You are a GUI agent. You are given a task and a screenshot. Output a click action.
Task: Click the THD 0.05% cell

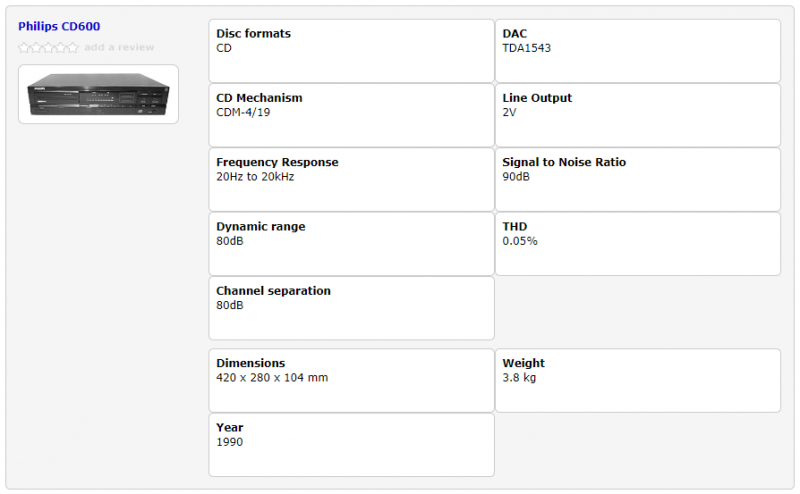[x=637, y=243]
